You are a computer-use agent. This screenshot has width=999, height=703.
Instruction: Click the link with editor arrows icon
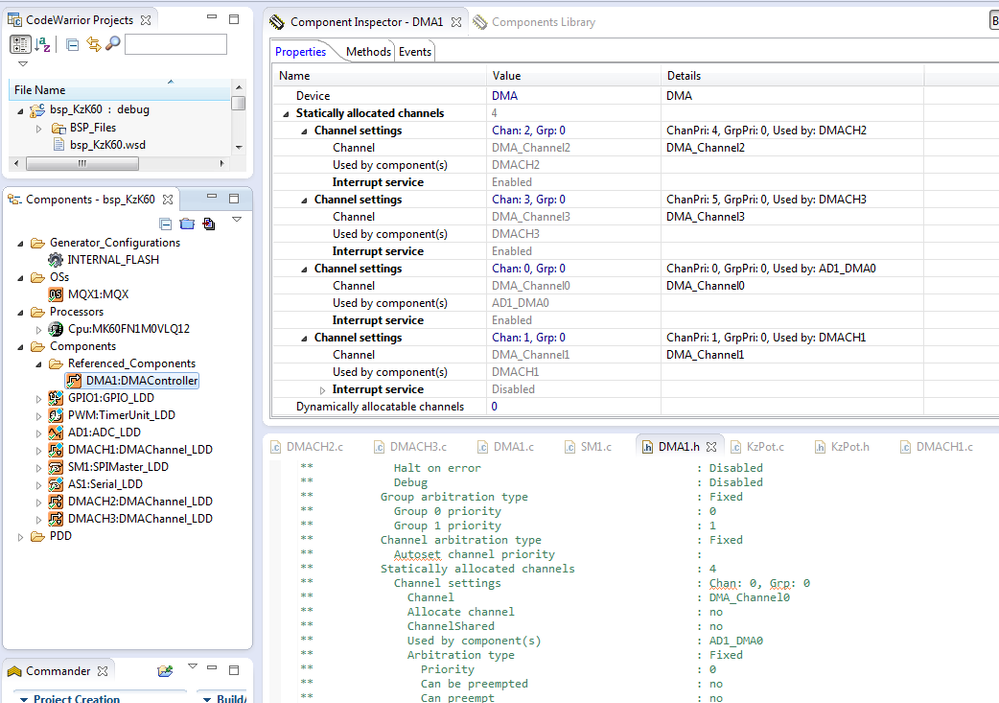[93, 44]
